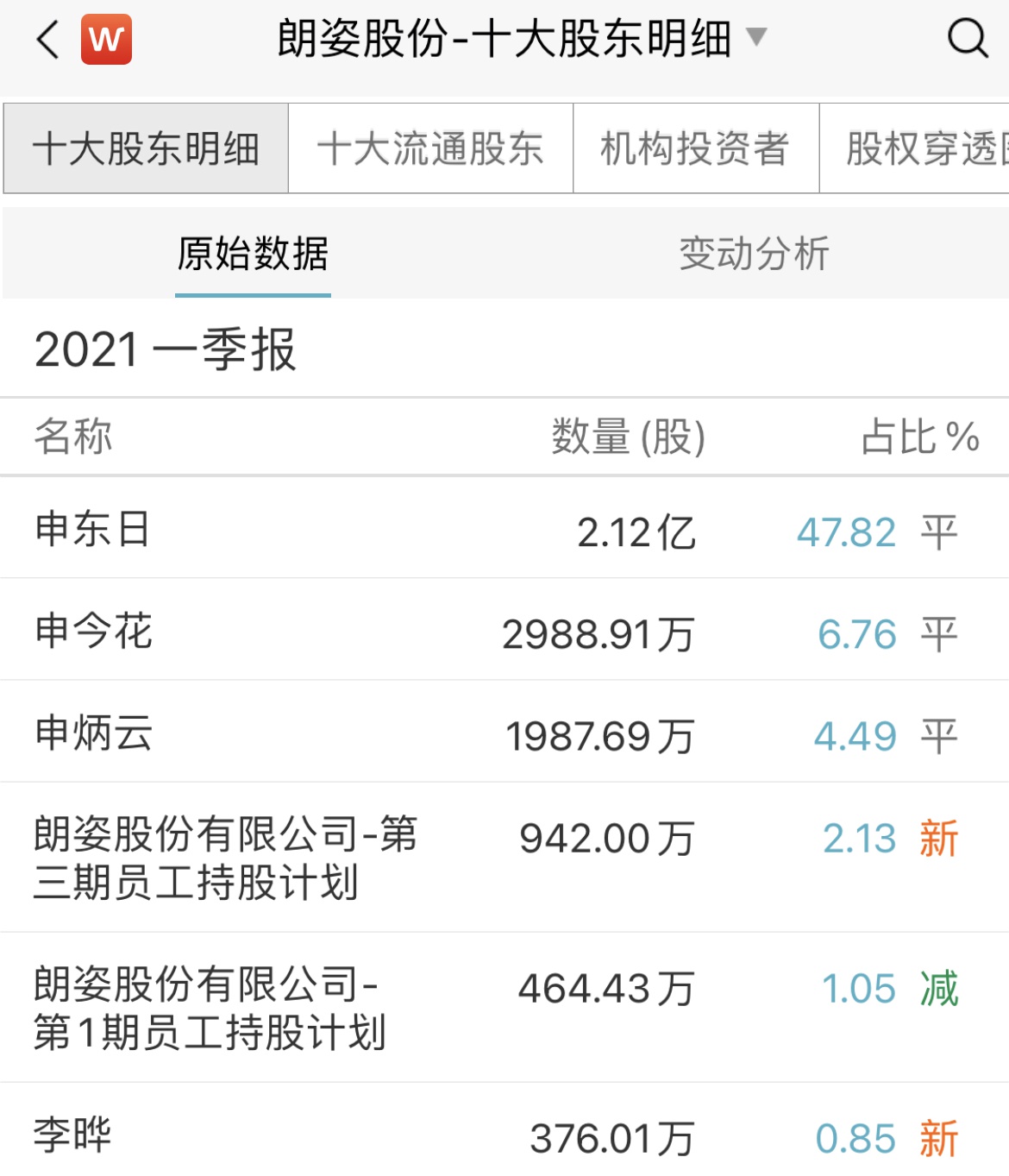Tap the 2.13 percentage value

[x=860, y=839]
